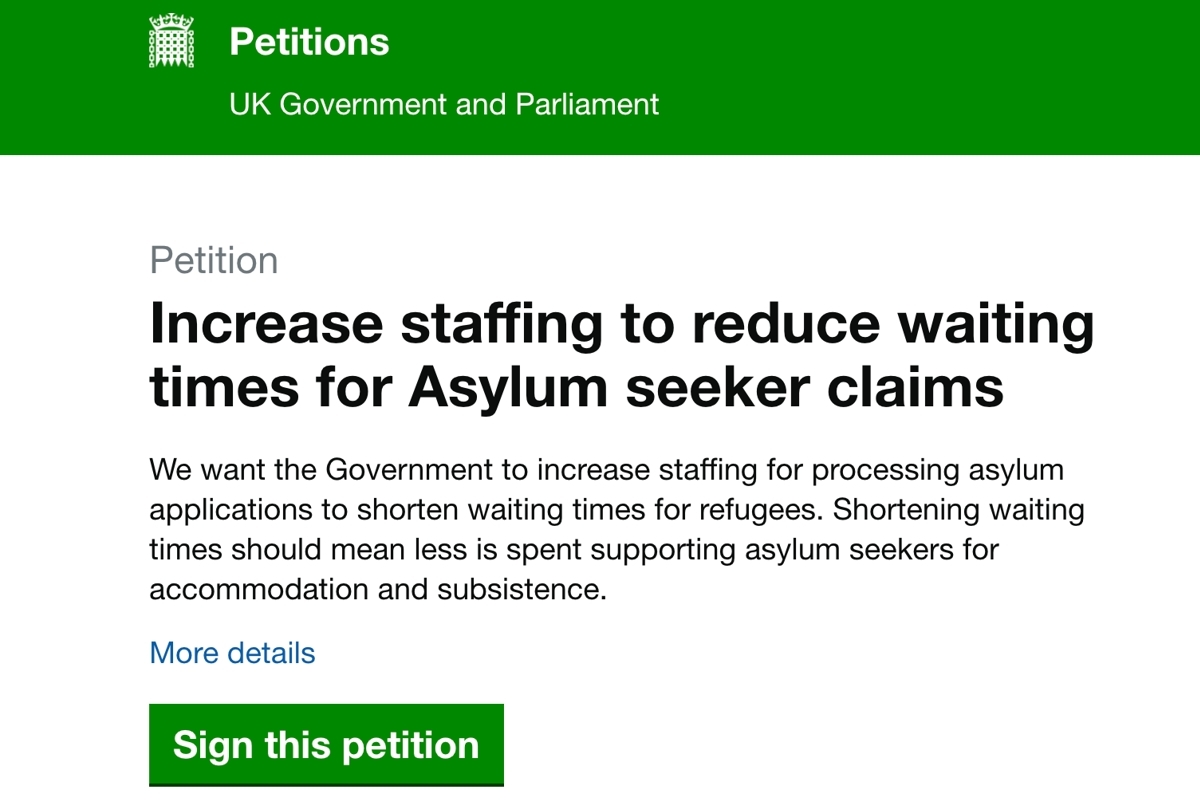Screen dimensions: 1200x800
Task: Click the Parliament portcullis crown logo
Action: coord(171,41)
